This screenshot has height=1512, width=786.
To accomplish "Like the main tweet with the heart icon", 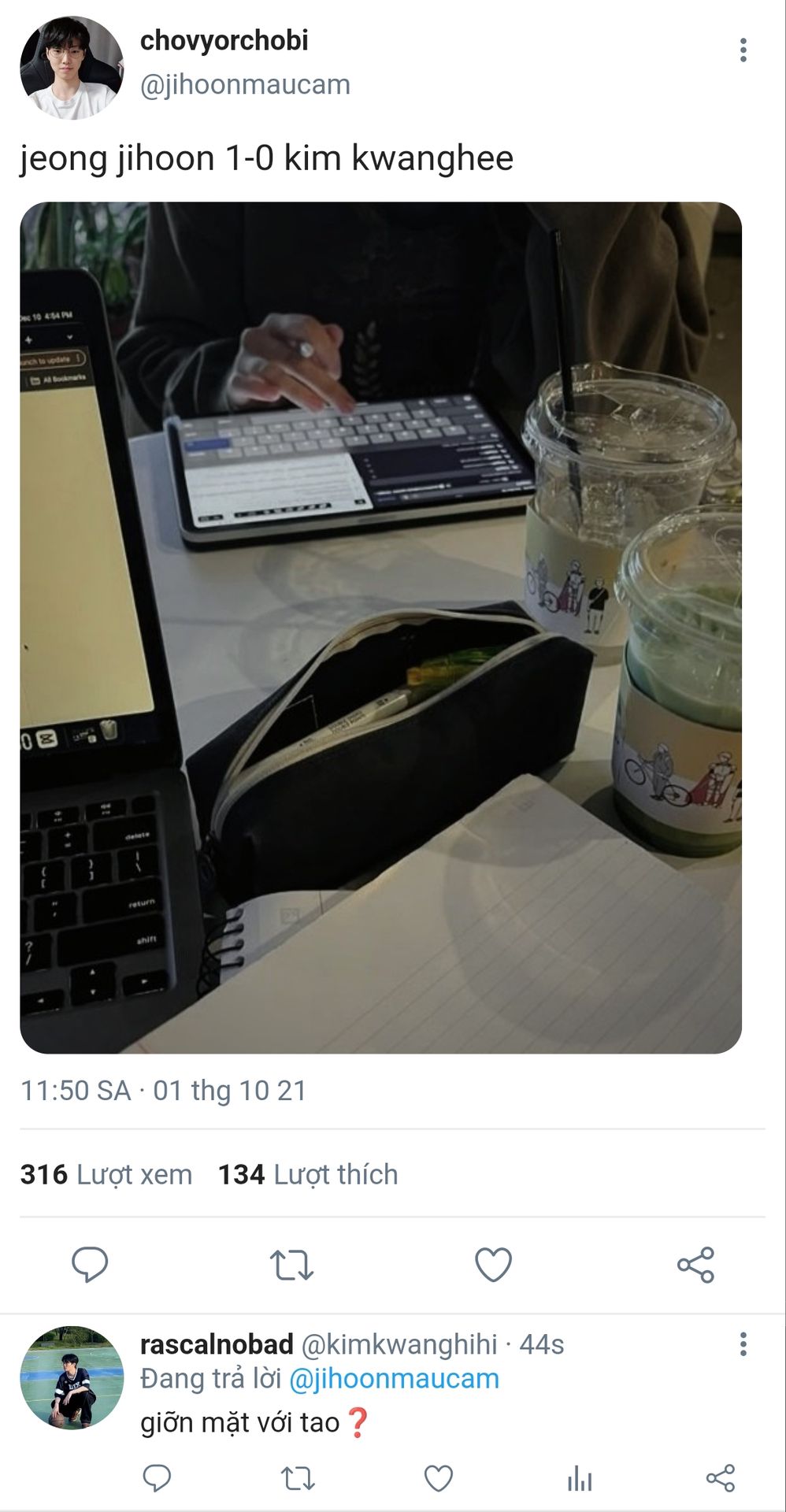I will (494, 1265).
